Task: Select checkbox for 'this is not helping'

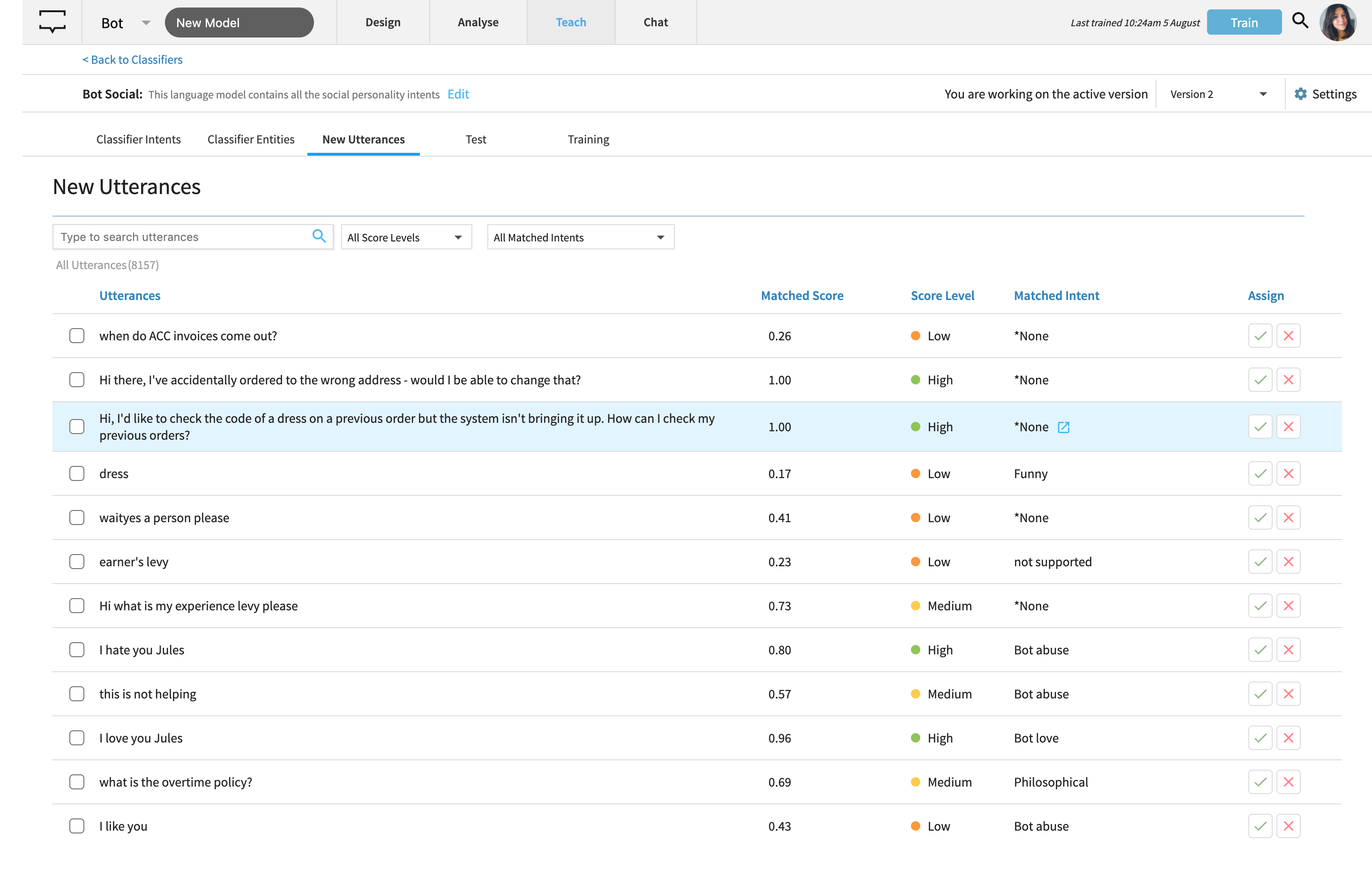Action: click(77, 694)
